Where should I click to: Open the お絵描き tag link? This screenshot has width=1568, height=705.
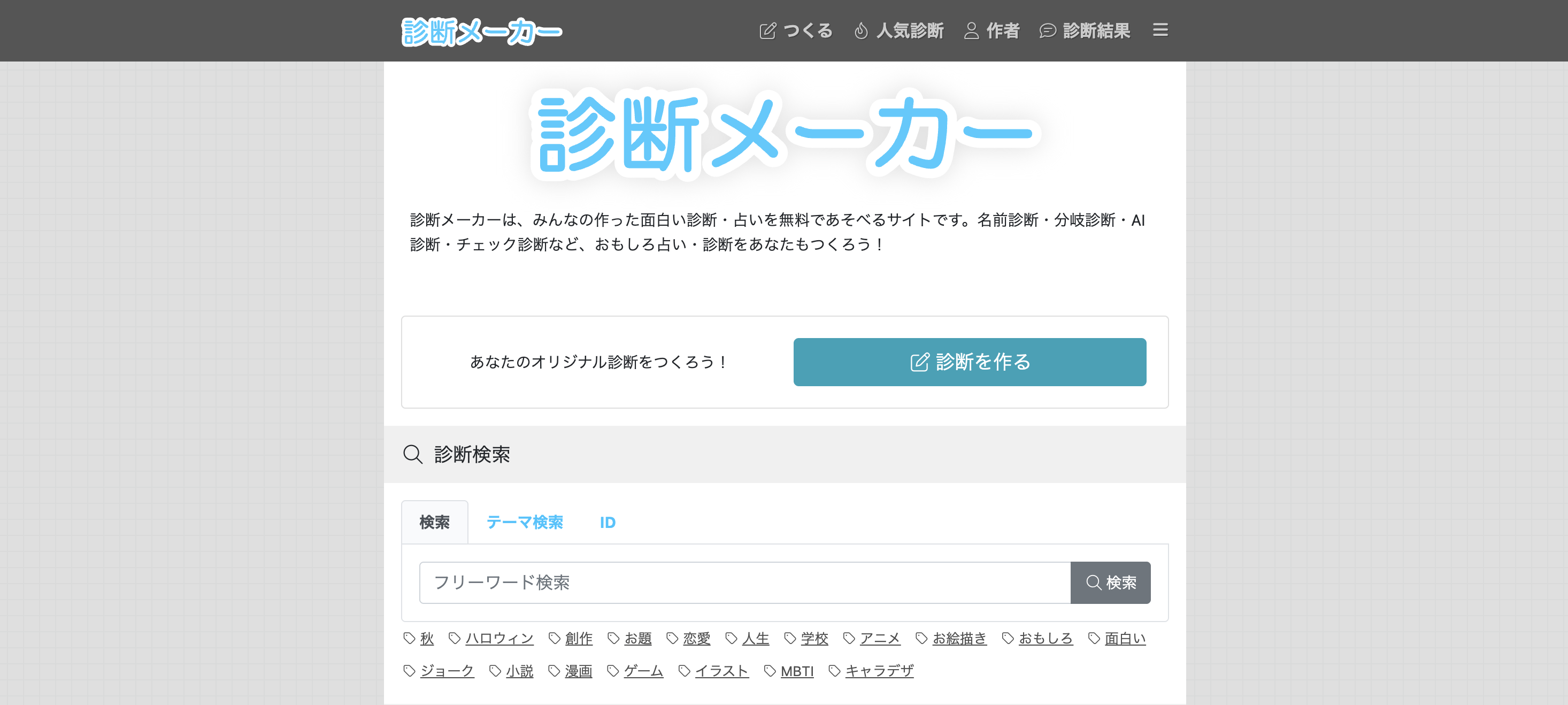click(959, 638)
